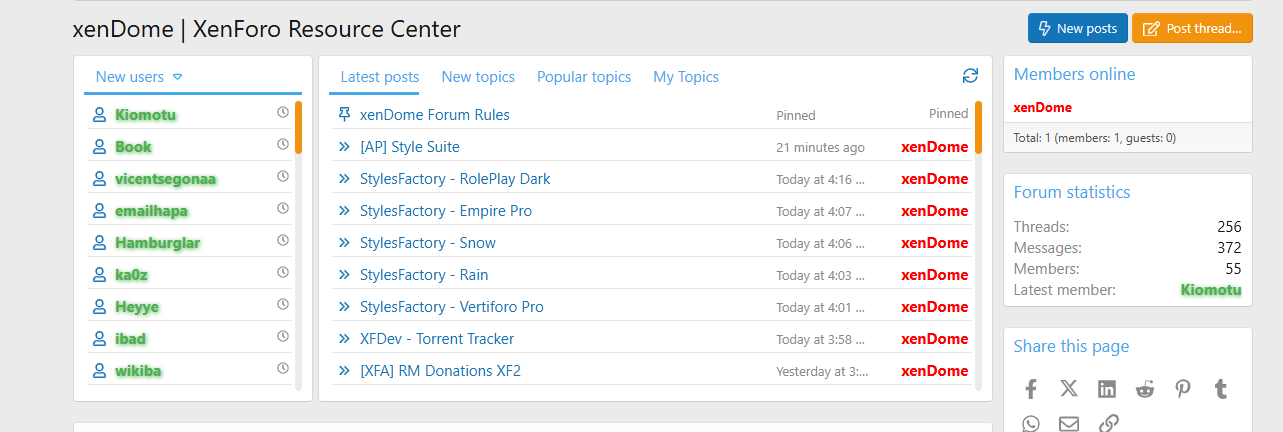1283x432 pixels.
Task: Share this page on X (Twitter)
Action: (1069, 389)
